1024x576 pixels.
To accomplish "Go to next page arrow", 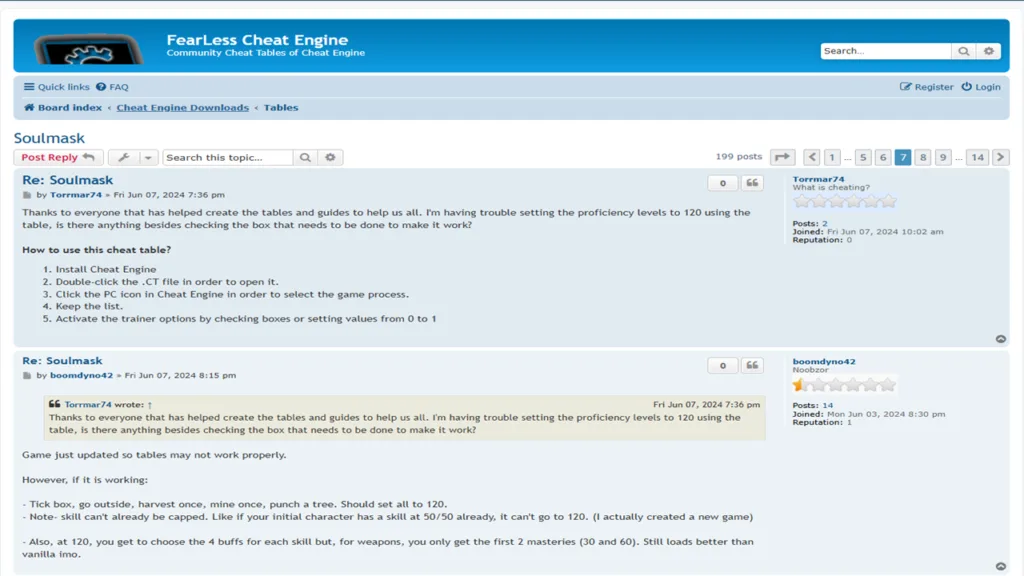I will [x=1000, y=157].
